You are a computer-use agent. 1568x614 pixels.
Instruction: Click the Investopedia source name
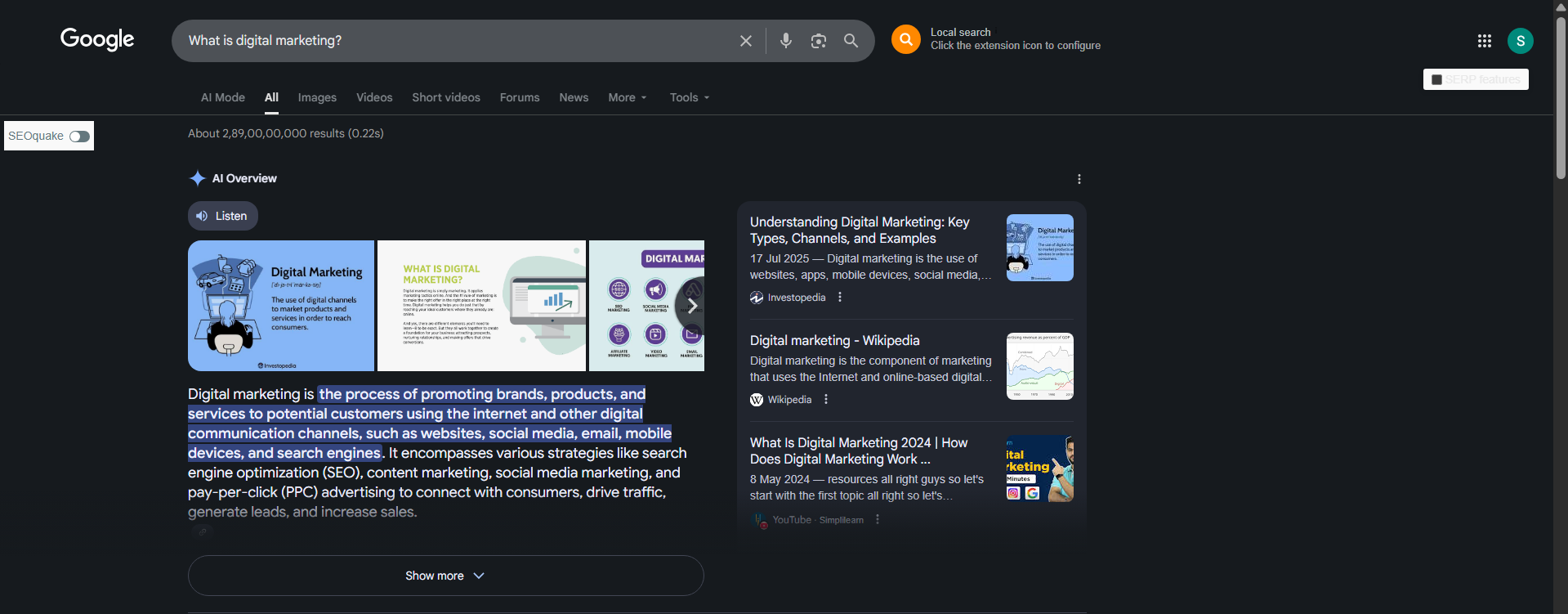pos(797,298)
